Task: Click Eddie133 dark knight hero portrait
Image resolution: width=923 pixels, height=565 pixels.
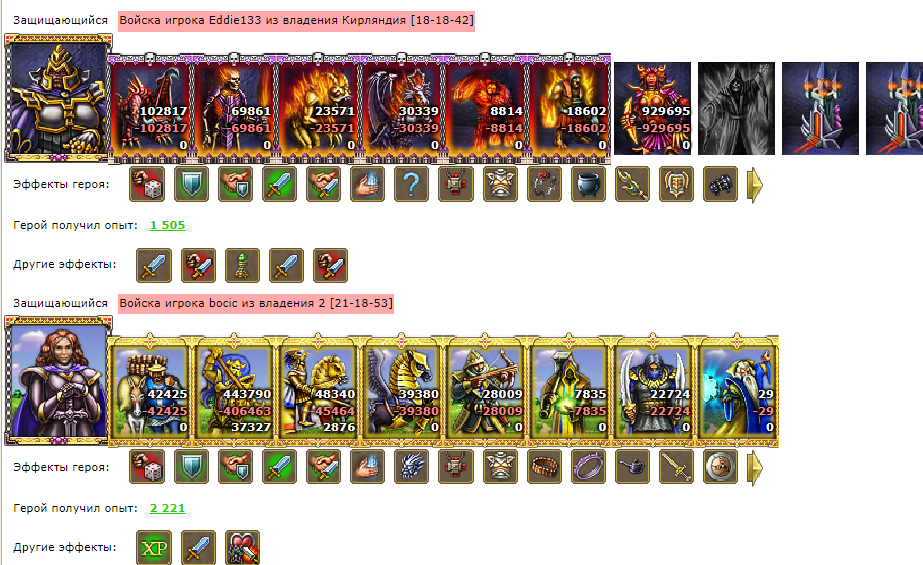Action: (58, 98)
